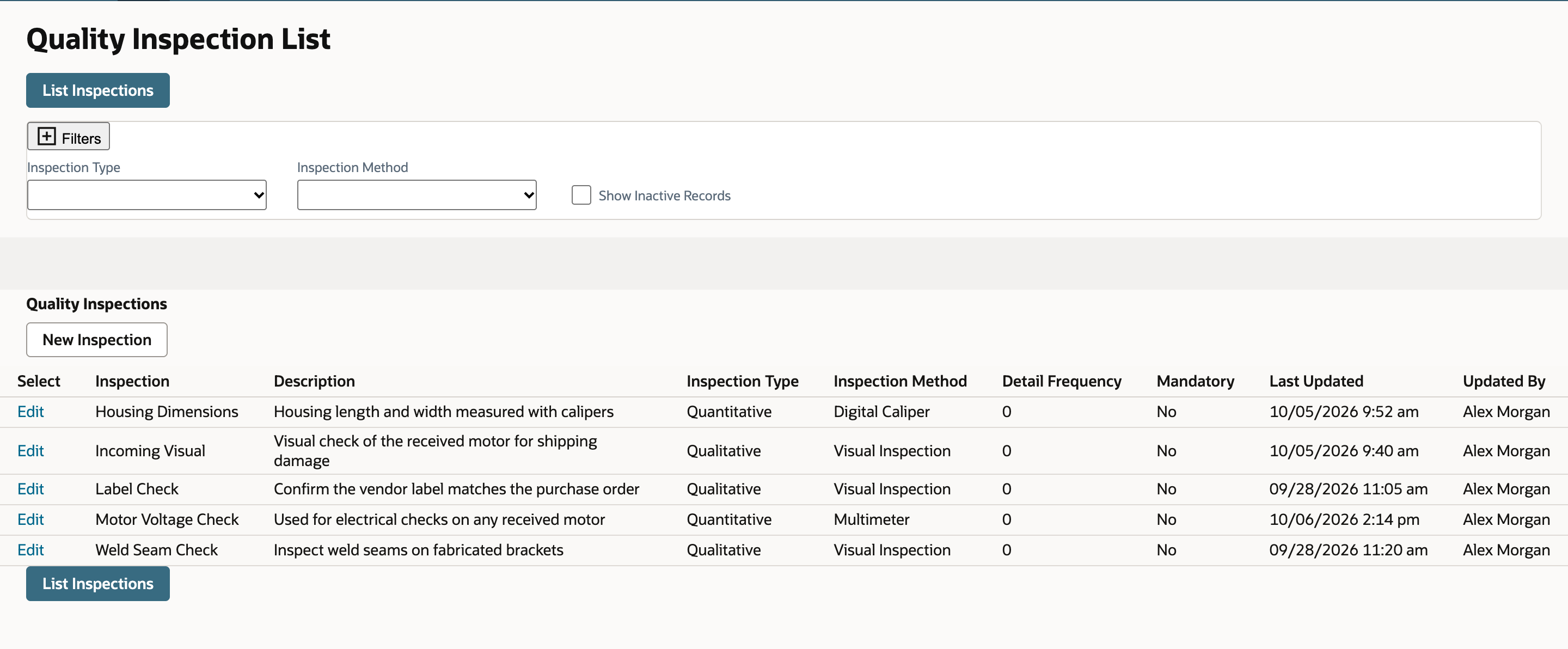The height and width of the screenshot is (649, 1568).
Task: Expand the Filters plus icon
Action: (47, 136)
